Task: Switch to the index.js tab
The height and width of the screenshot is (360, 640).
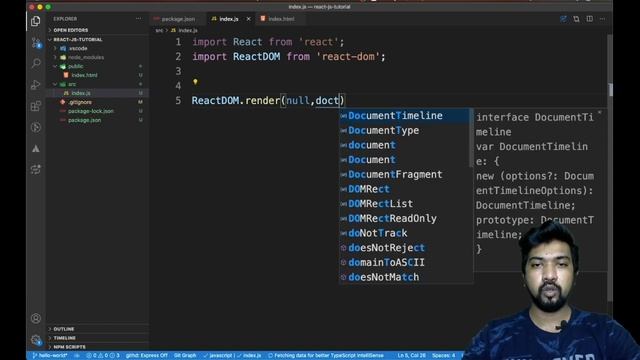Action: click(229, 19)
